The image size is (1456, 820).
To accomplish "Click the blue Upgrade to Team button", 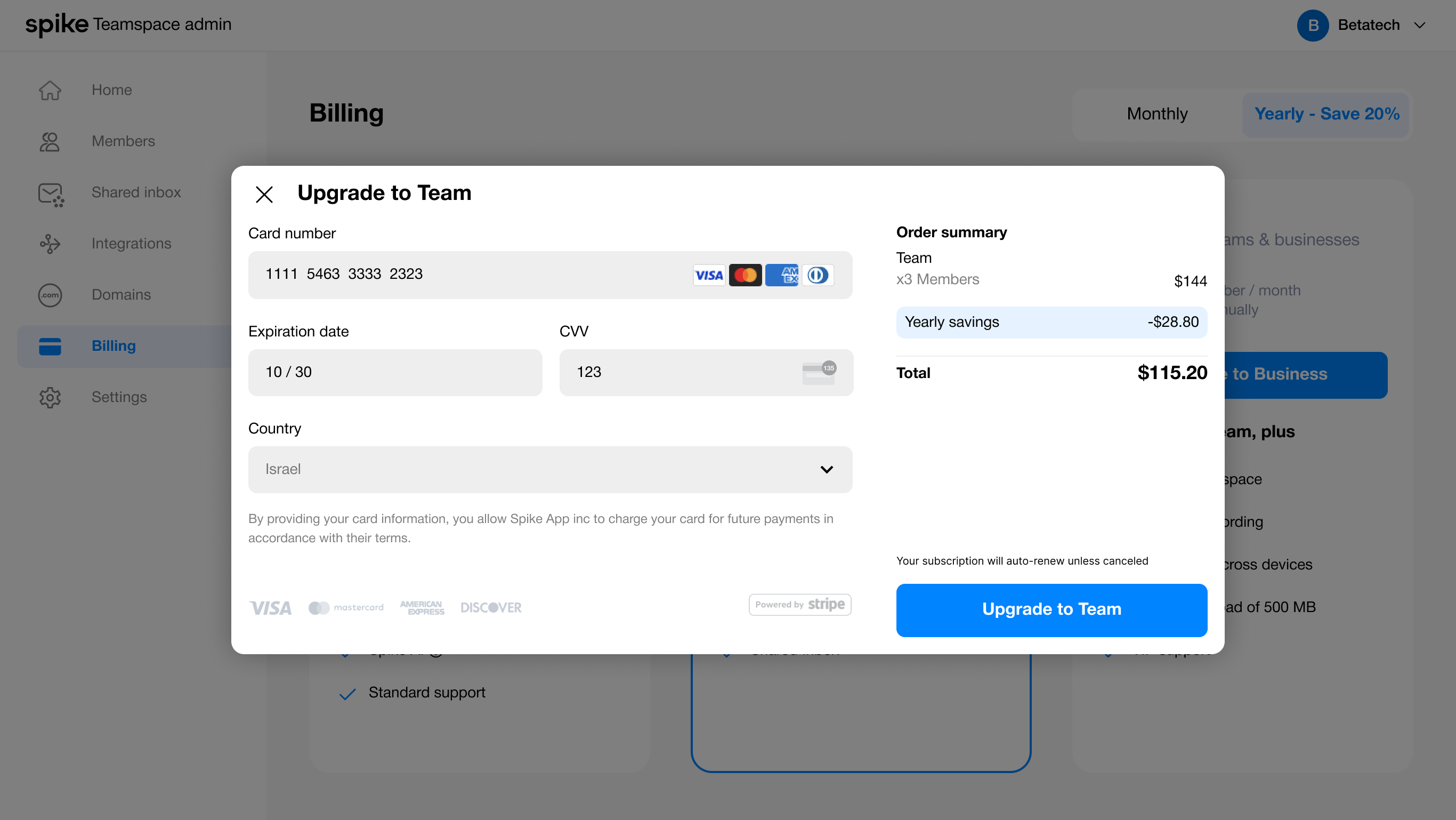I will point(1051,609).
